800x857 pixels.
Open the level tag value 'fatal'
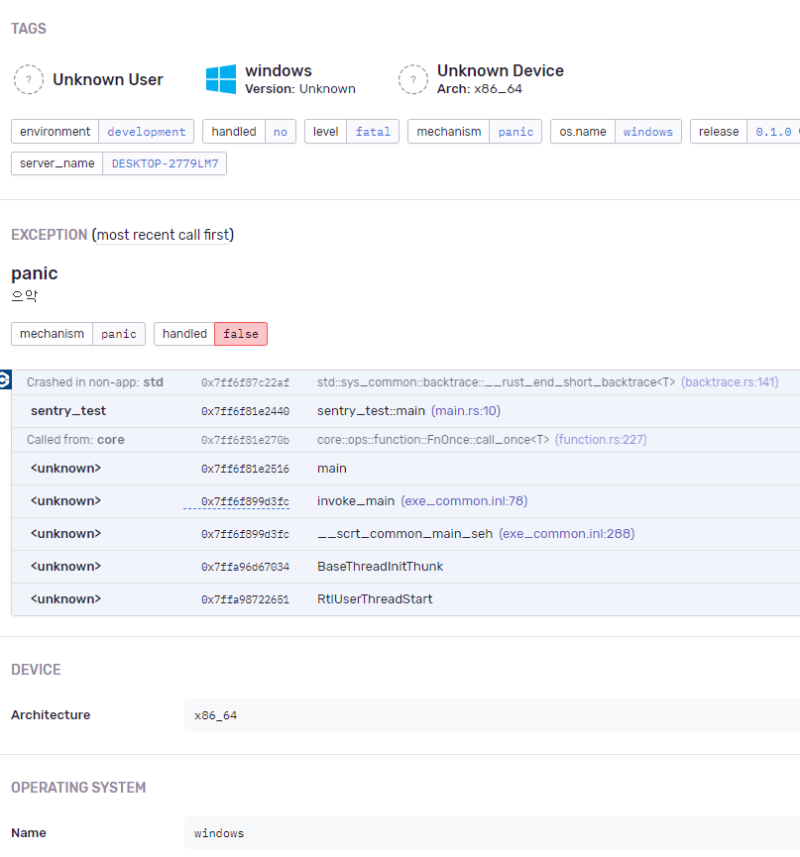pyautogui.click(x=373, y=132)
